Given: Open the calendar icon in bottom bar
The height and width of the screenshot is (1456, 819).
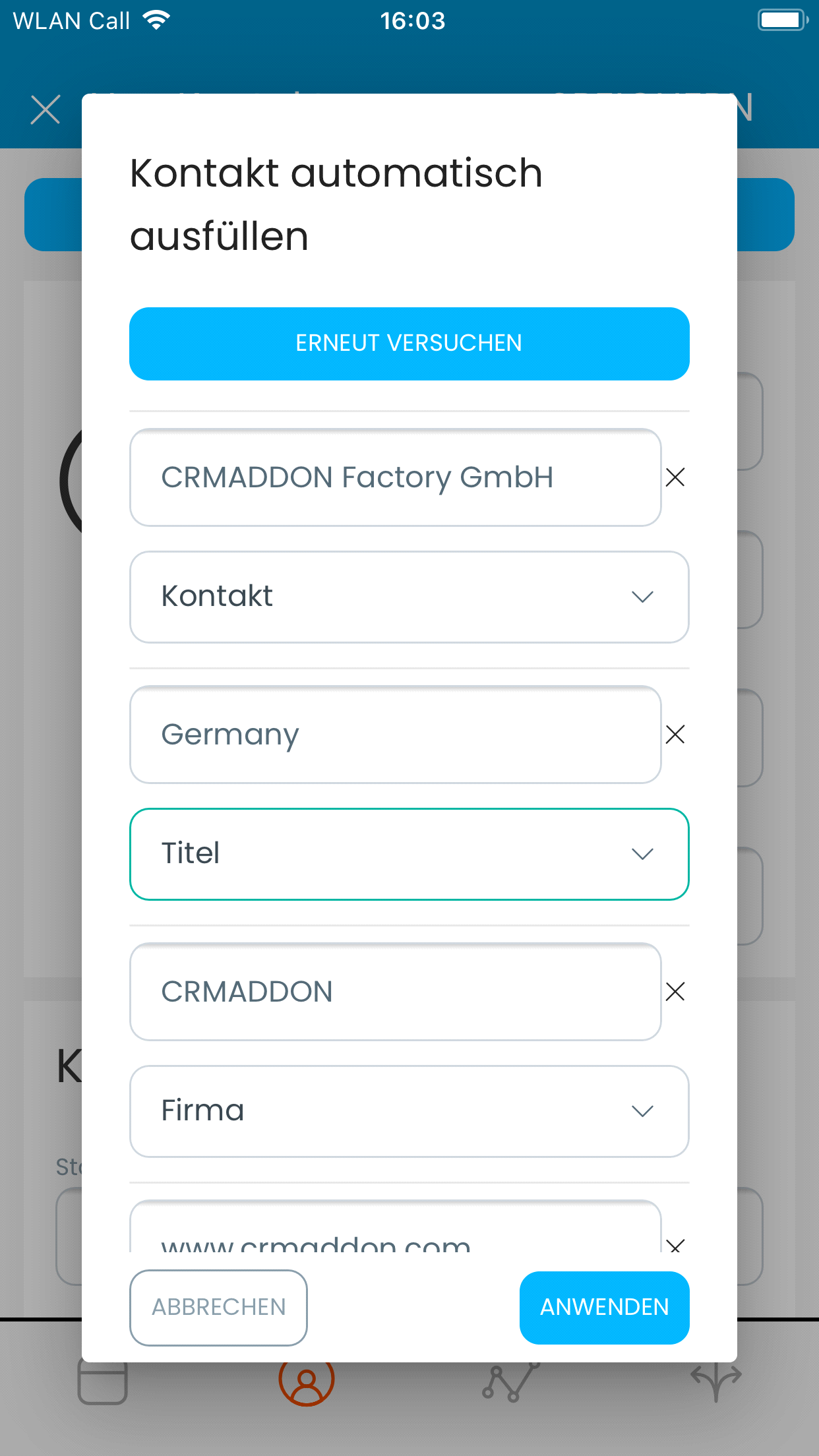Looking at the screenshot, I should click(x=102, y=1383).
